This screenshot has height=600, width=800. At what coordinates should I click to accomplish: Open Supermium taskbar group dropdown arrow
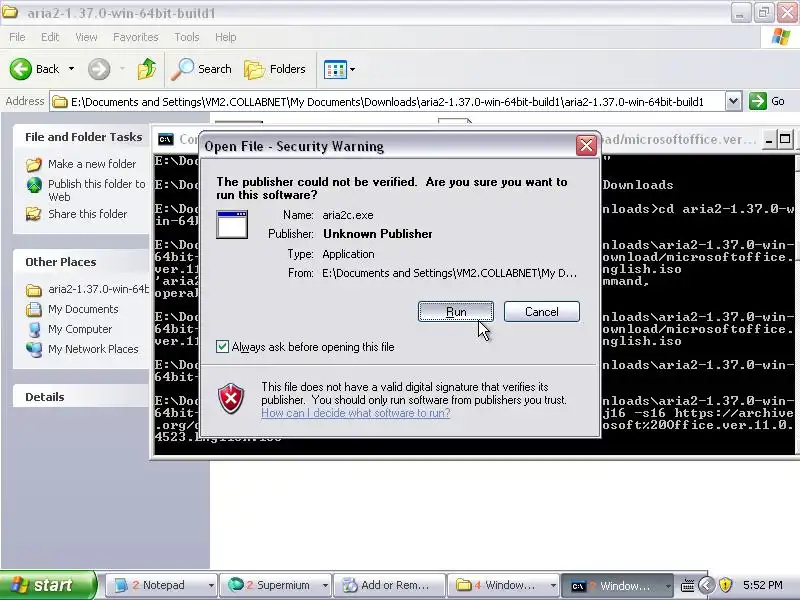[x=325, y=585]
